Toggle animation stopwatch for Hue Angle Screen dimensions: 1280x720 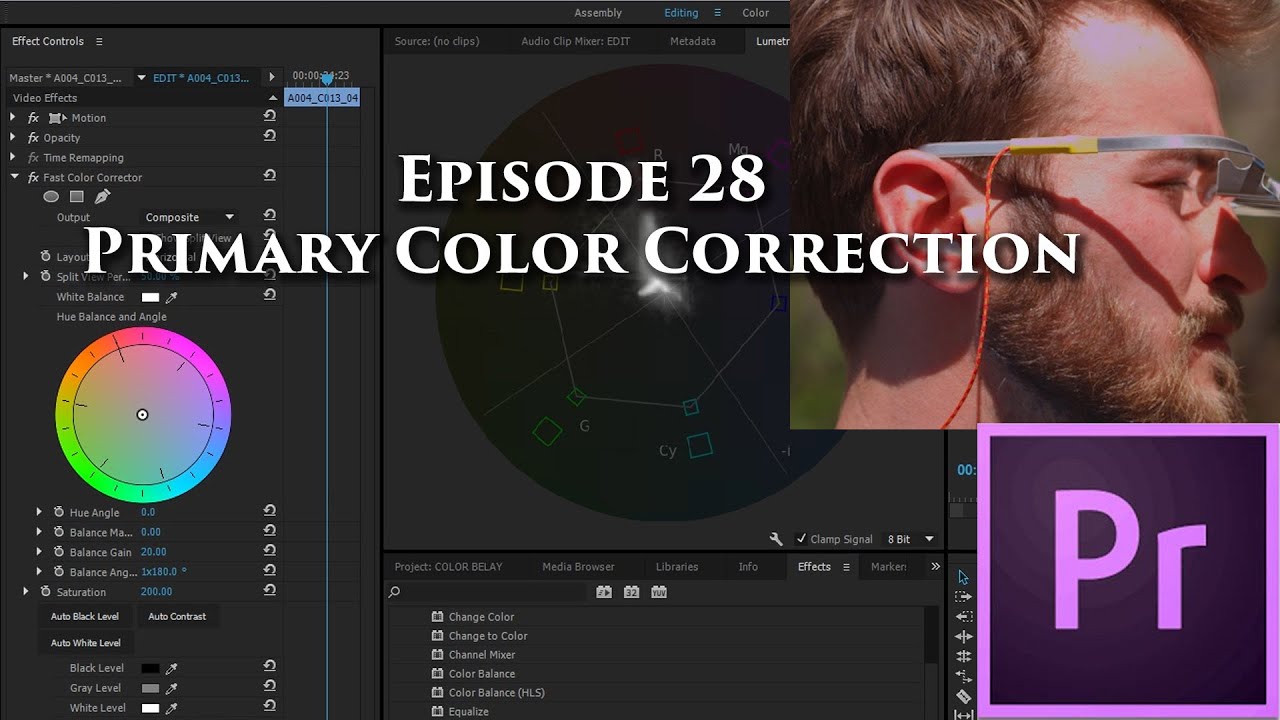click(59, 512)
